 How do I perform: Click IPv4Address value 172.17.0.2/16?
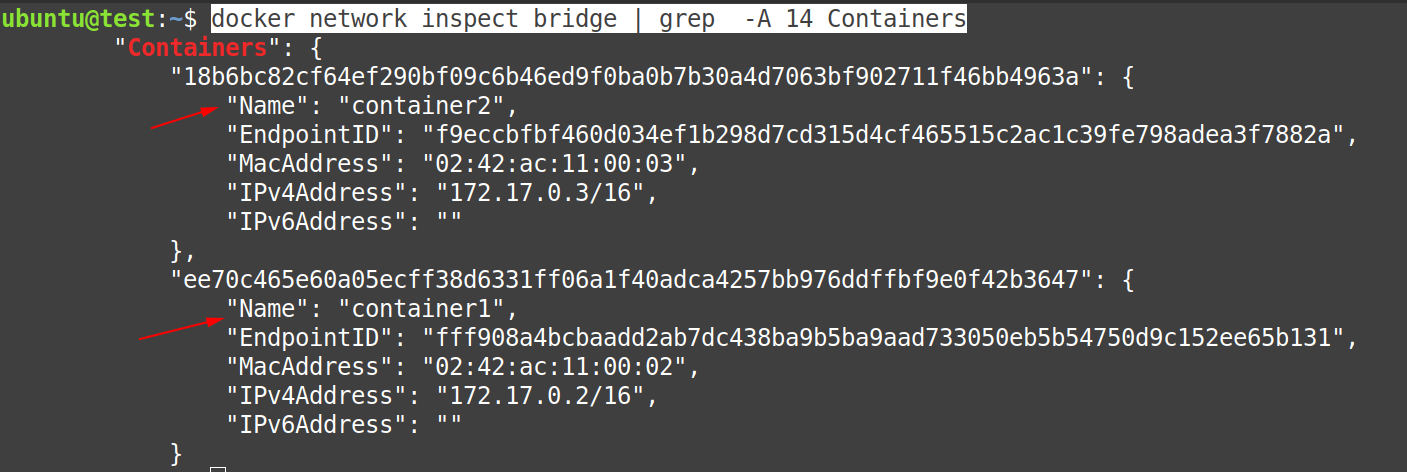point(534,396)
